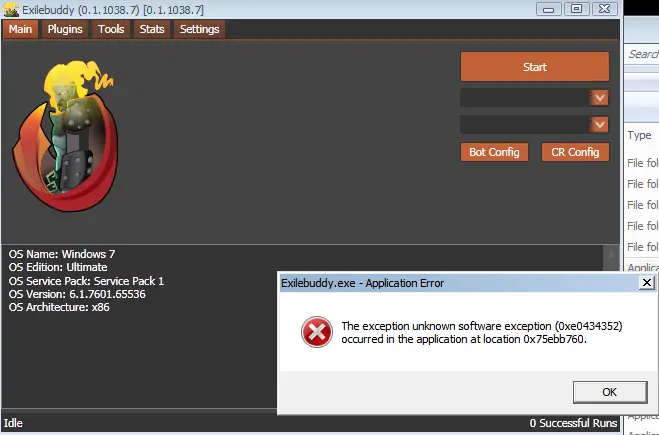Select 'OS Service Pack: Service Pack 1' line
Image resolution: width=659 pixels, height=435 pixels.
[x=86, y=281]
